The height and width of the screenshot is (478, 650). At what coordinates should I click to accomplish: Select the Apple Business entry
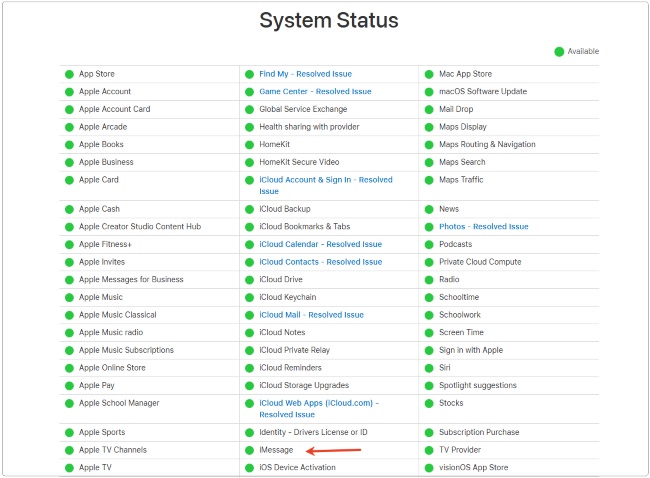(x=107, y=162)
